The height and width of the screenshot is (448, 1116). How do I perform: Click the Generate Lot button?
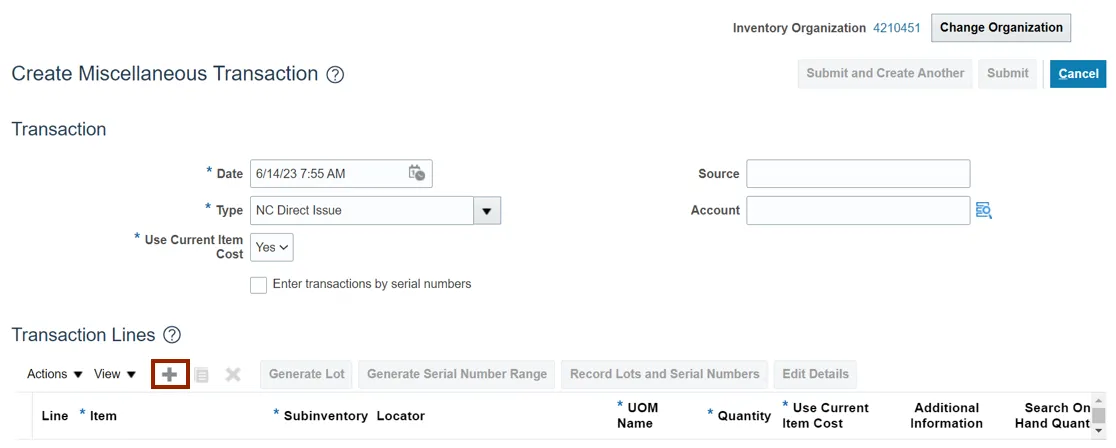[307, 374]
